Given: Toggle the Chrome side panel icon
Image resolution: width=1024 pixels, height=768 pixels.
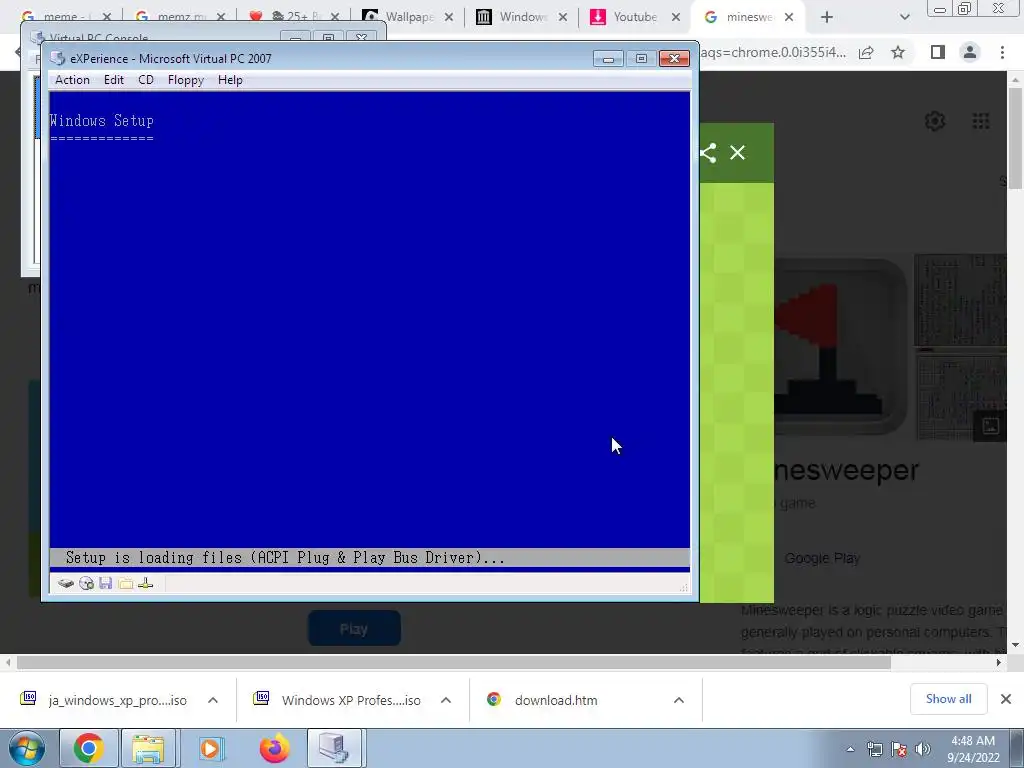Looking at the screenshot, I should [938, 52].
